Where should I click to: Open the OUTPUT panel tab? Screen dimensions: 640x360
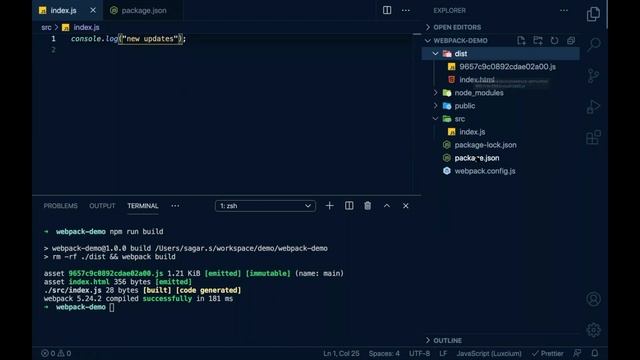click(x=102, y=206)
